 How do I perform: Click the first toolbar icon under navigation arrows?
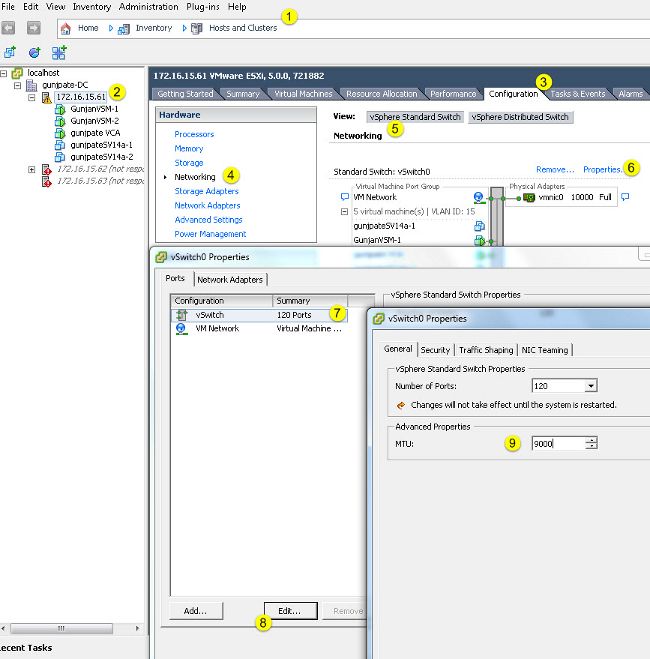click(x=10, y=53)
